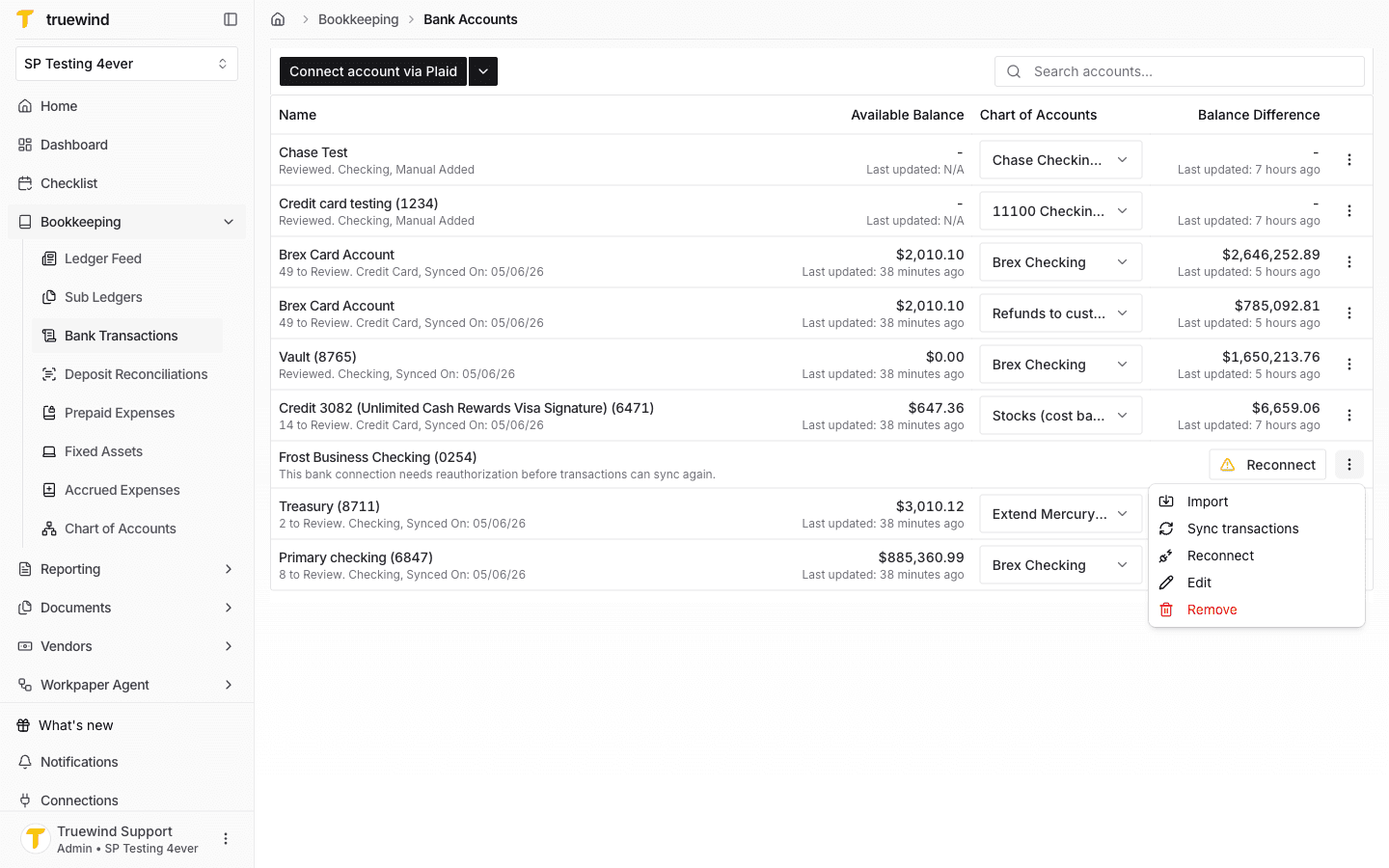Click the Truewind Support profile avatar

pyautogui.click(x=36, y=839)
